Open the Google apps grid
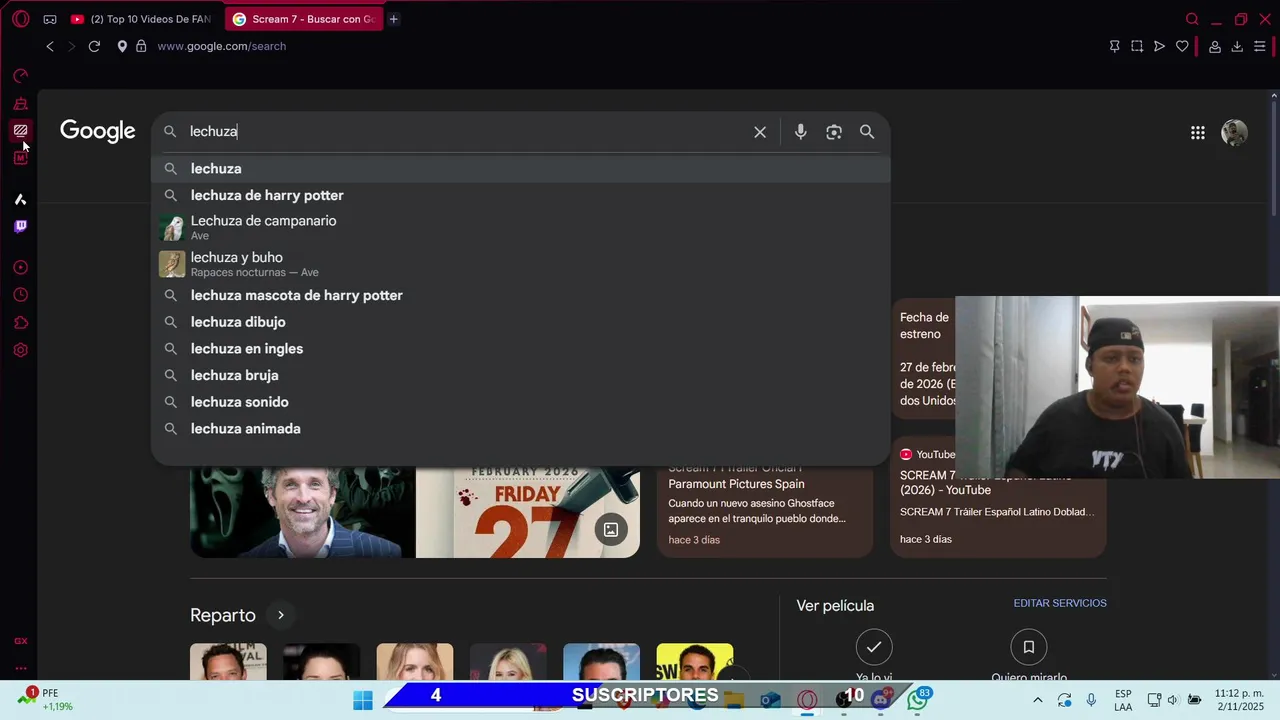The height and width of the screenshot is (720, 1280). (x=1197, y=132)
